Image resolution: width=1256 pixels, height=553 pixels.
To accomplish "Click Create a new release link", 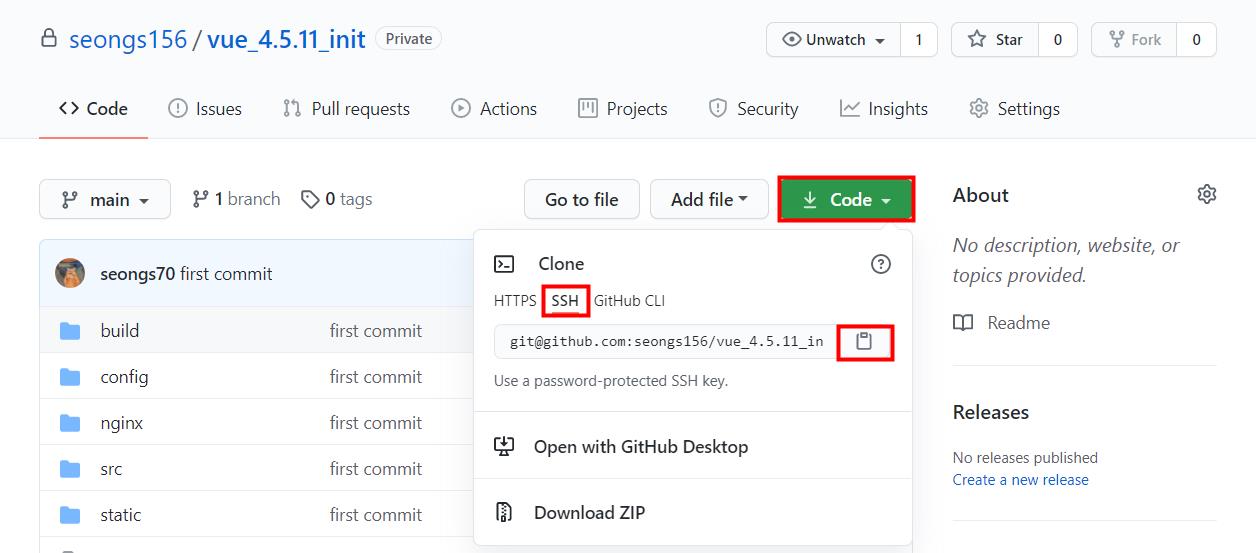I will (x=1021, y=480).
